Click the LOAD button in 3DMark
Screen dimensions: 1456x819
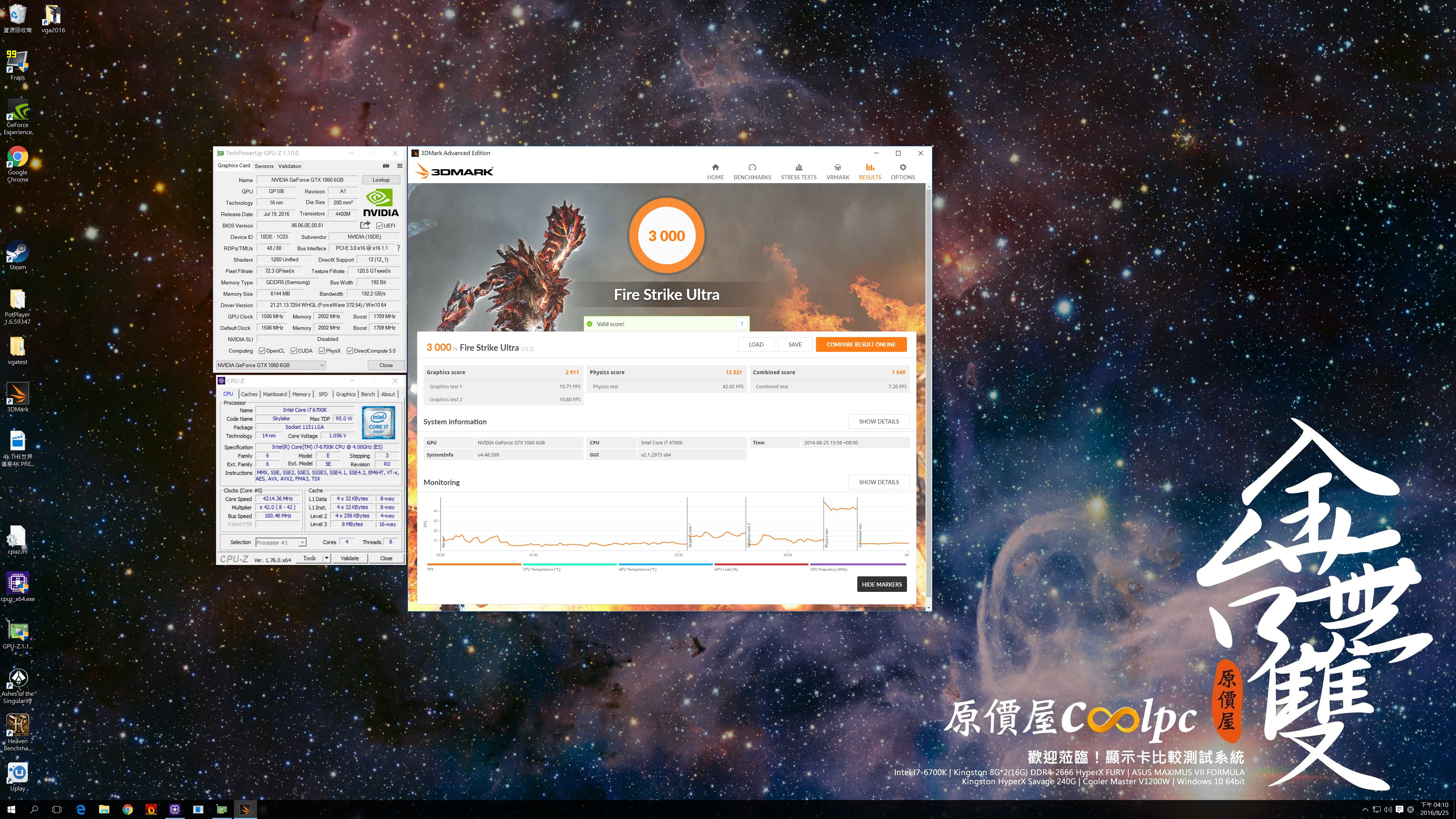pyautogui.click(x=756, y=344)
